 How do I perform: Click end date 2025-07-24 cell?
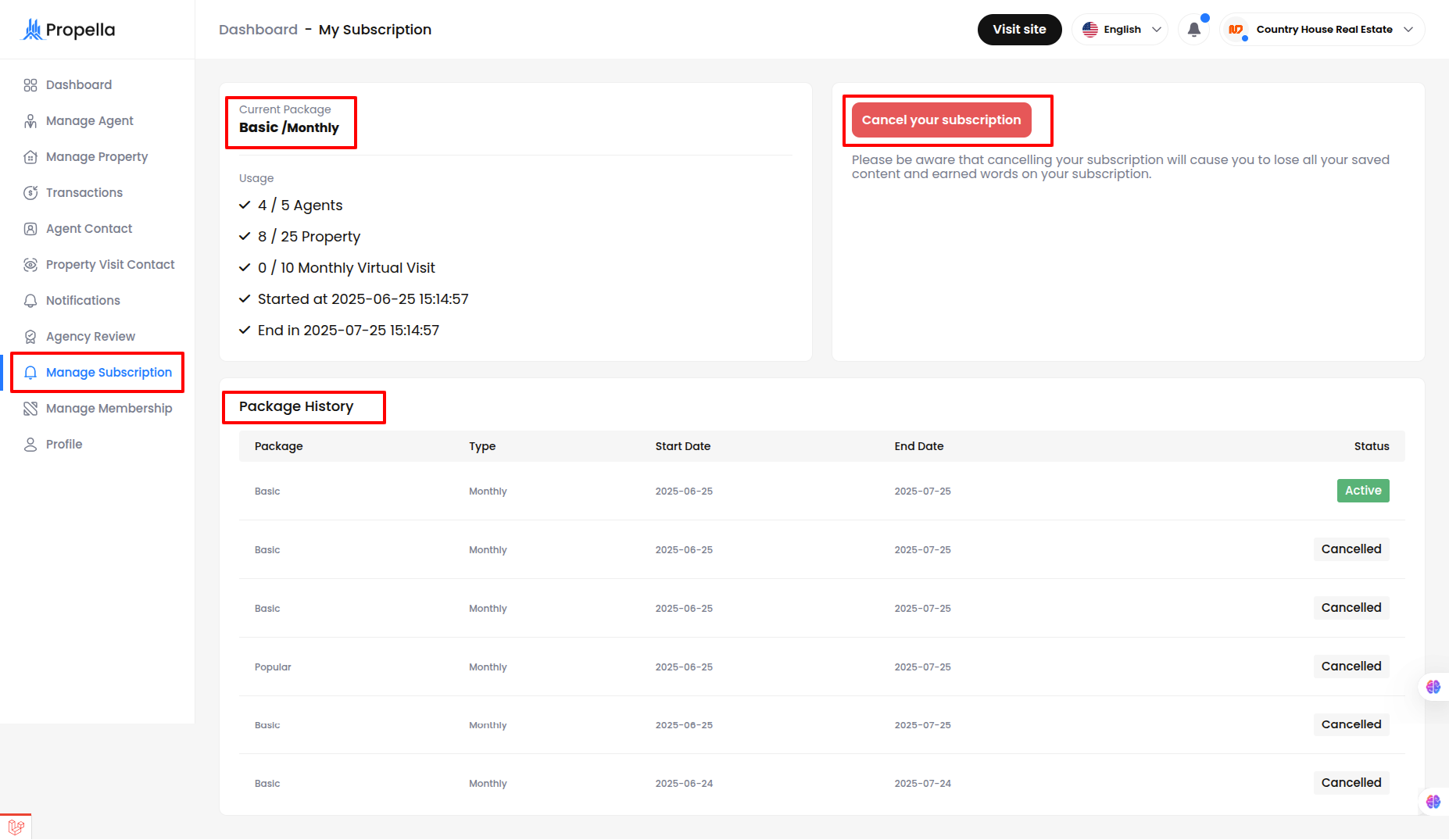tap(922, 784)
